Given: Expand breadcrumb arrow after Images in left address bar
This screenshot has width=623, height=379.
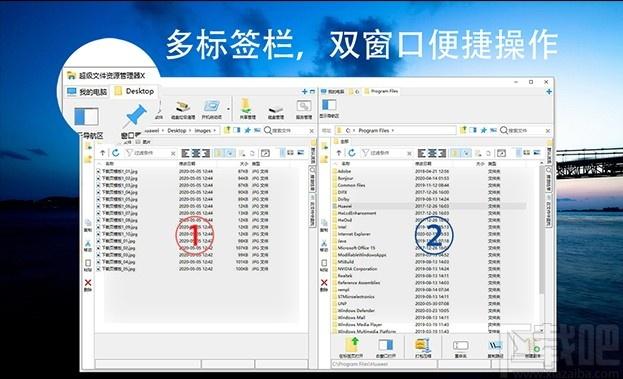Looking at the screenshot, I should [215, 130].
